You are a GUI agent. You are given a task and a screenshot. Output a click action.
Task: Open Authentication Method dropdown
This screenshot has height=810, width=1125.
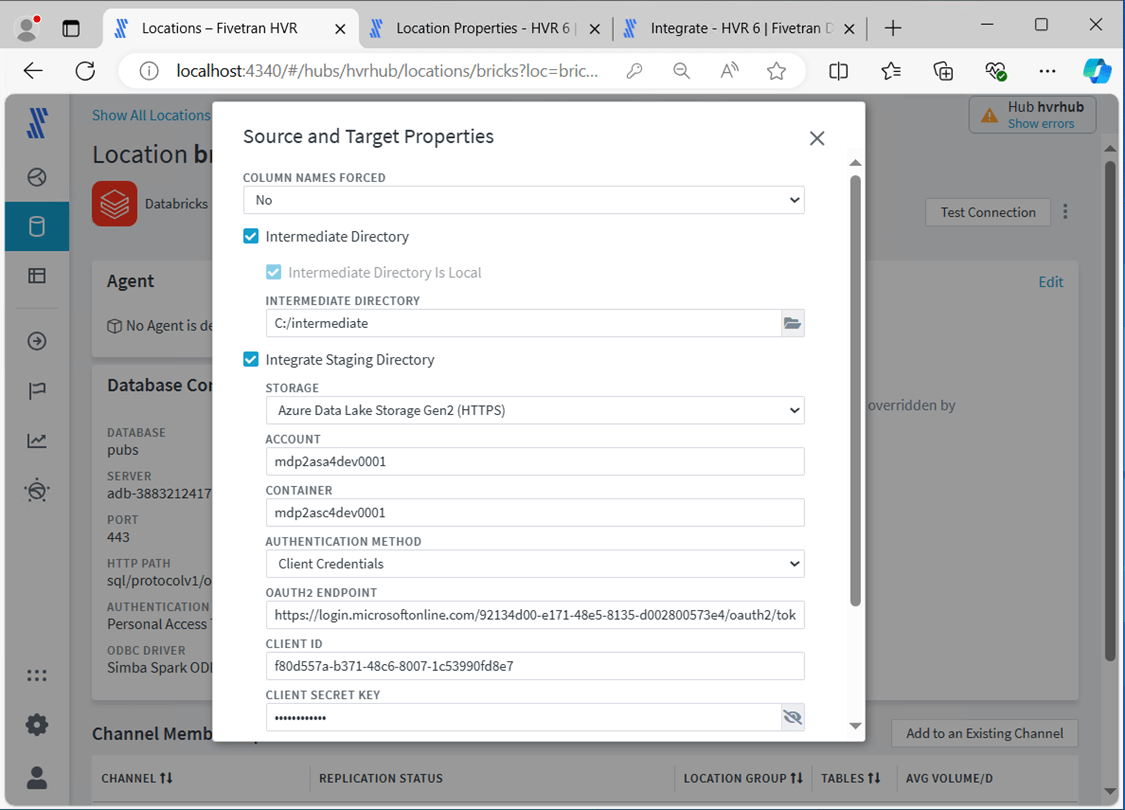(x=535, y=564)
